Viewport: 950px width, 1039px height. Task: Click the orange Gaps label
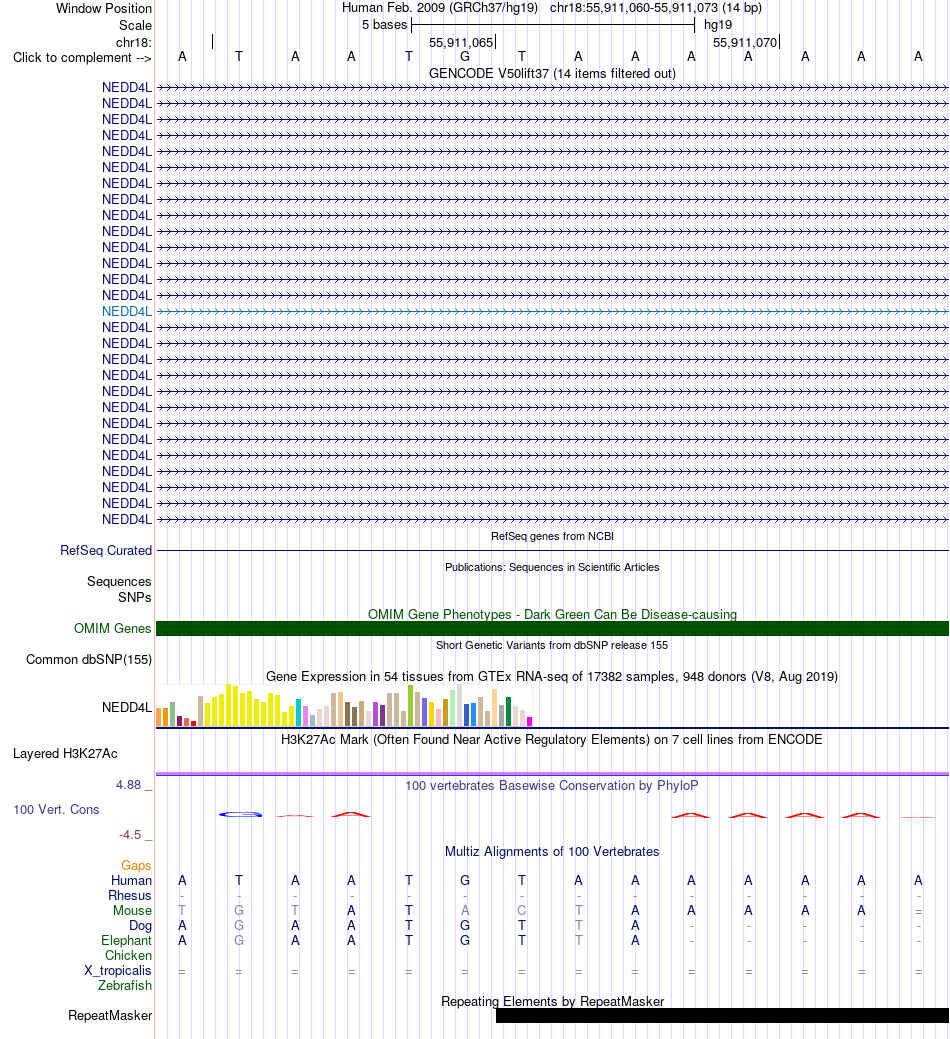click(136, 865)
